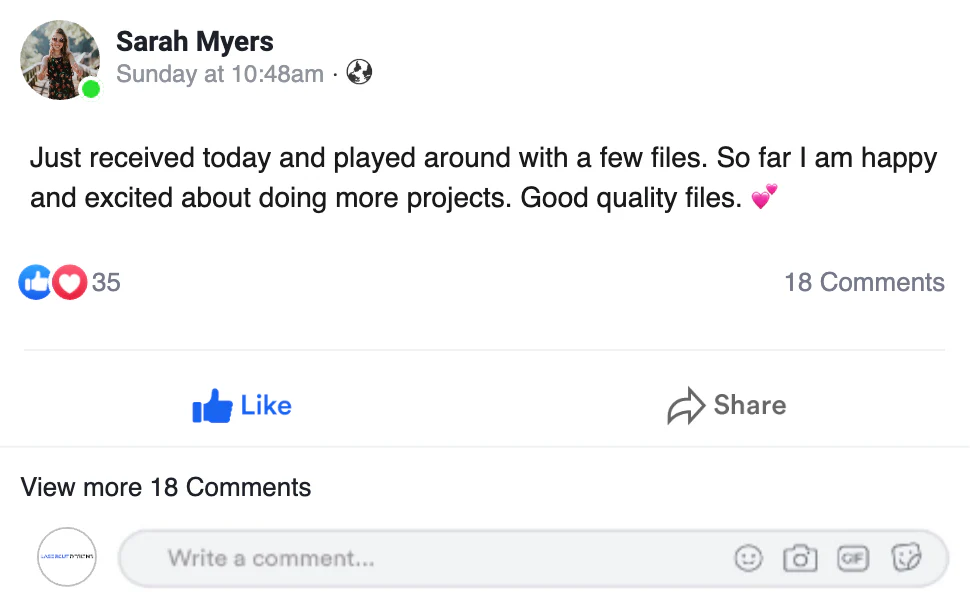970x604 pixels.
Task: Expand View more 18 Comments
Action: (166, 488)
